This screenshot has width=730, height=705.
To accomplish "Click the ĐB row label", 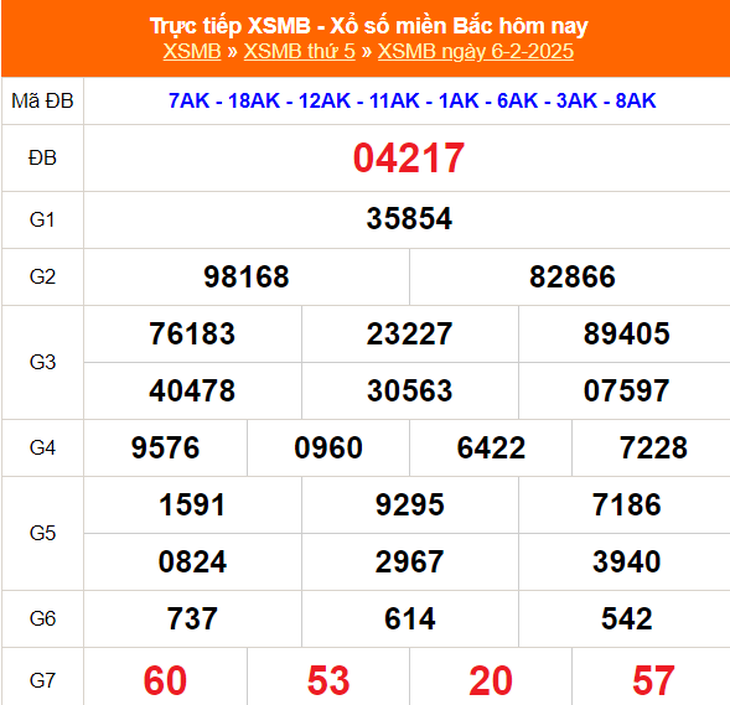I will click(42, 158).
